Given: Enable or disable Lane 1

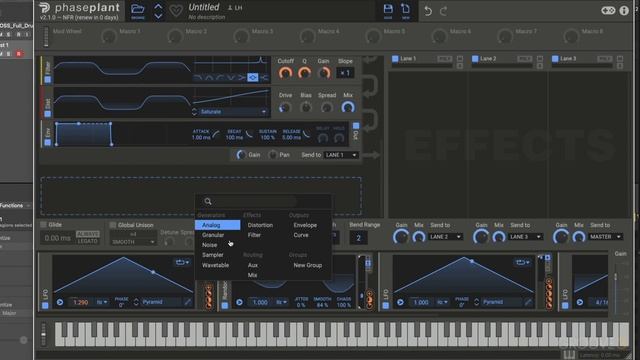Looking at the screenshot, I should pos(395,59).
